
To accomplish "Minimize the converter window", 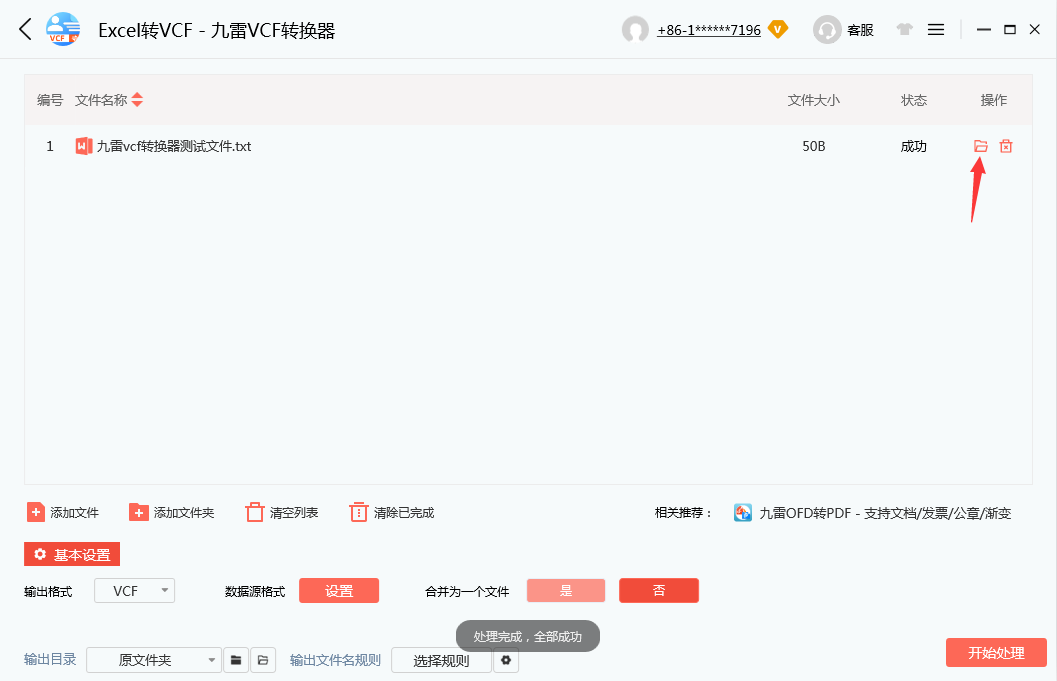I will [x=984, y=30].
